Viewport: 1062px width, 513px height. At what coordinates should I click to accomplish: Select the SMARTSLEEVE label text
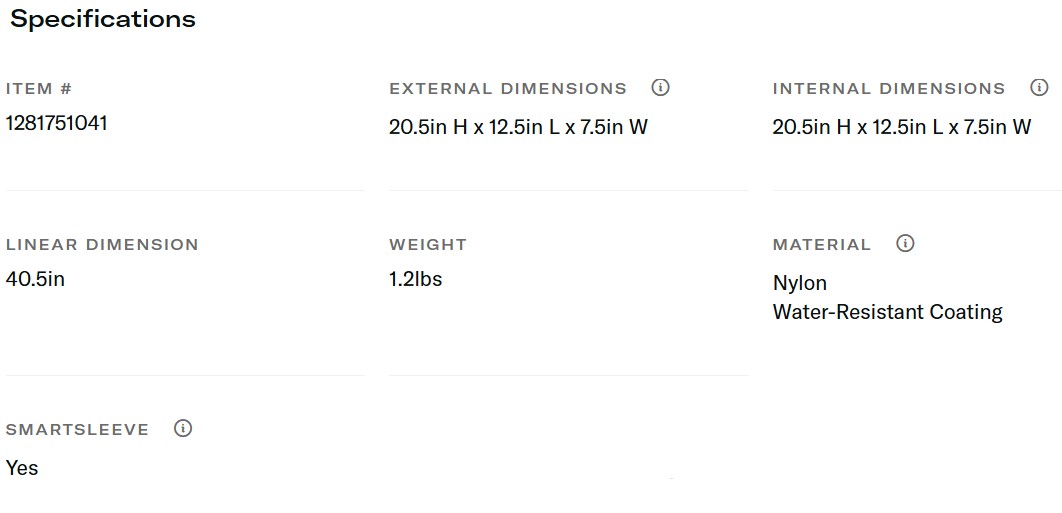(77, 430)
